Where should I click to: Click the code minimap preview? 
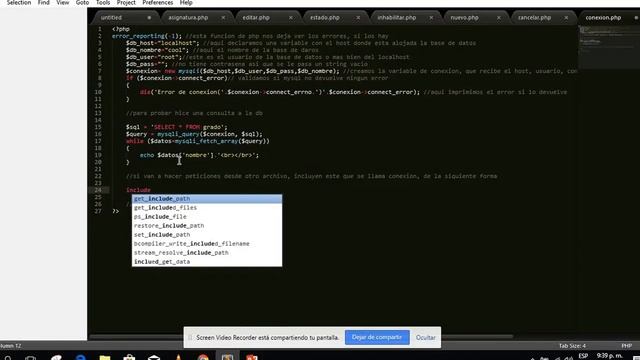pos(609,47)
